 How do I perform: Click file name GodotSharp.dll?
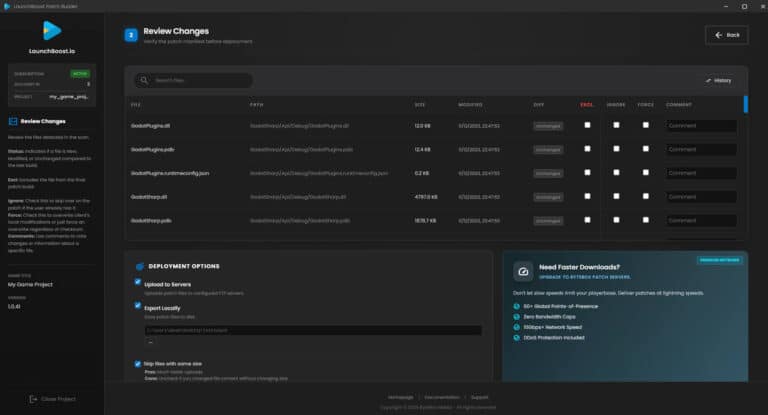point(149,197)
